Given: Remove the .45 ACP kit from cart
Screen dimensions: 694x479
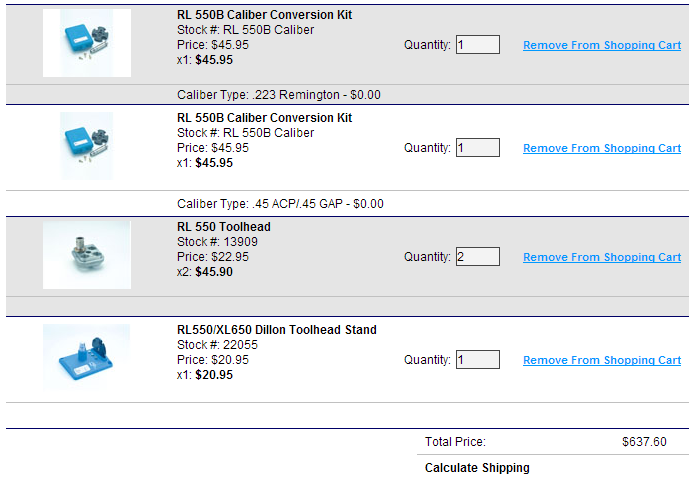Looking at the screenshot, I should click(602, 148).
